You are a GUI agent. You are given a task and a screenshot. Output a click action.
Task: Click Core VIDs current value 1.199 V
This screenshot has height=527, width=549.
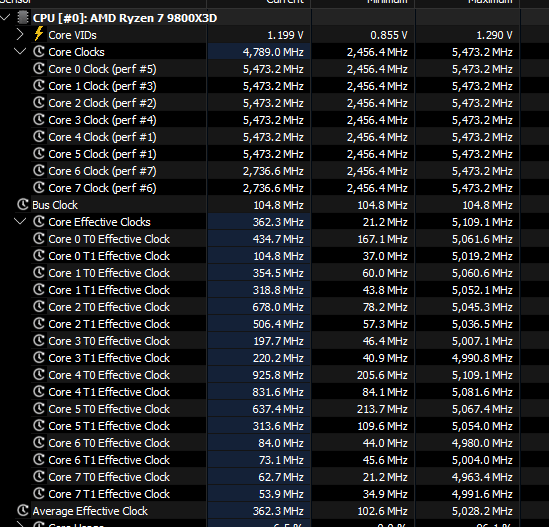tap(285, 35)
